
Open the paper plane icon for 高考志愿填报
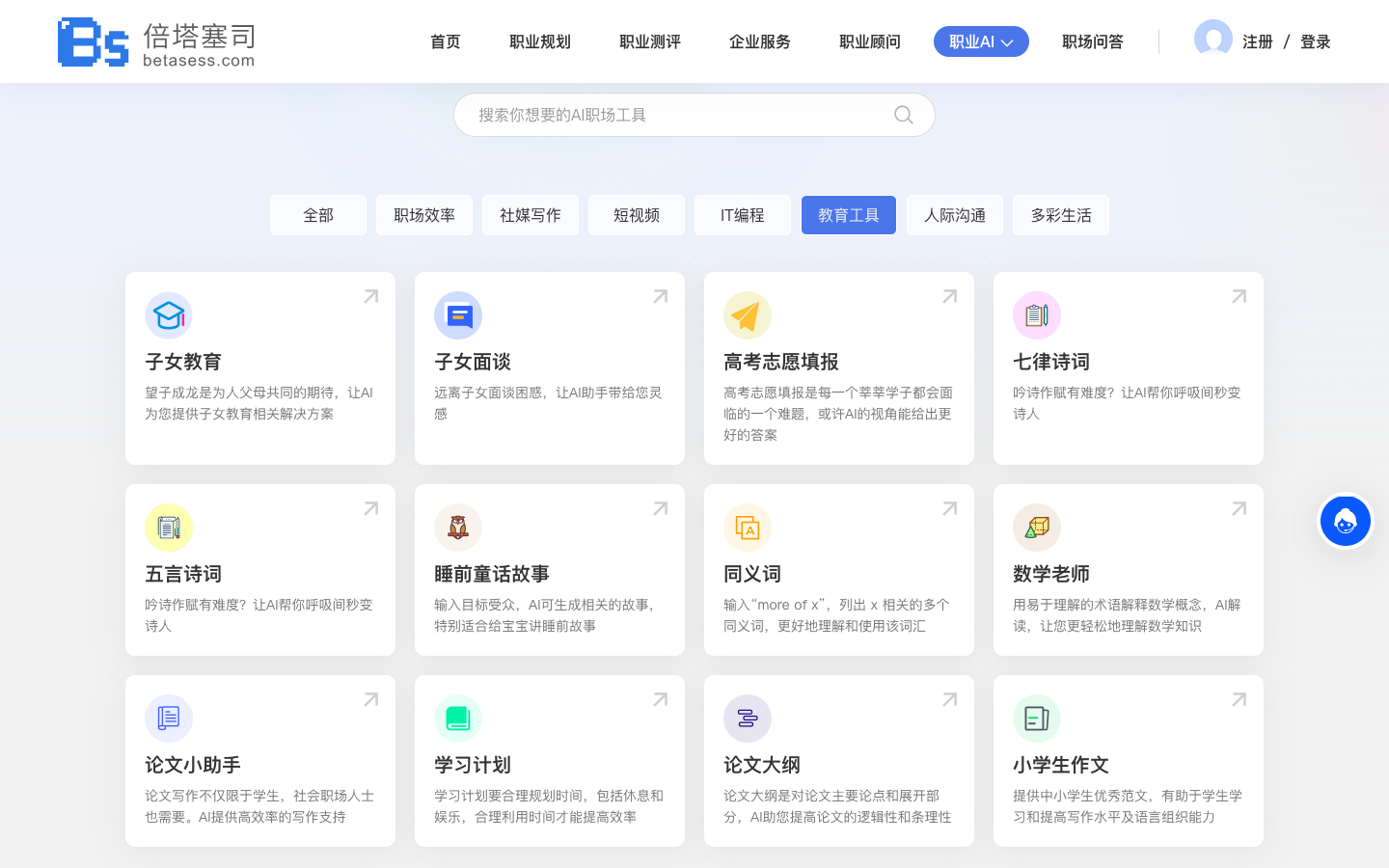tap(748, 315)
